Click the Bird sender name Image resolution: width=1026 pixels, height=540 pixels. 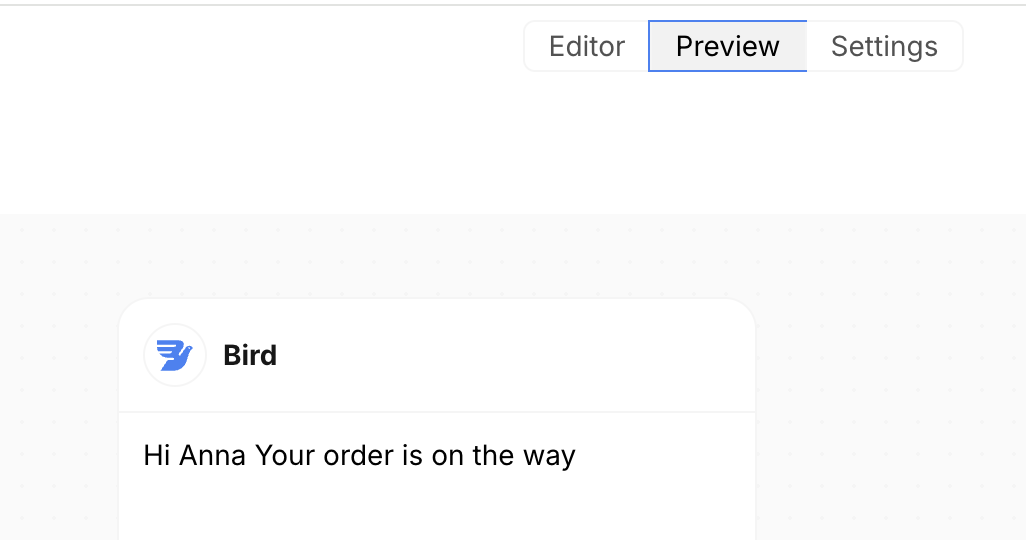click(250, 356)
